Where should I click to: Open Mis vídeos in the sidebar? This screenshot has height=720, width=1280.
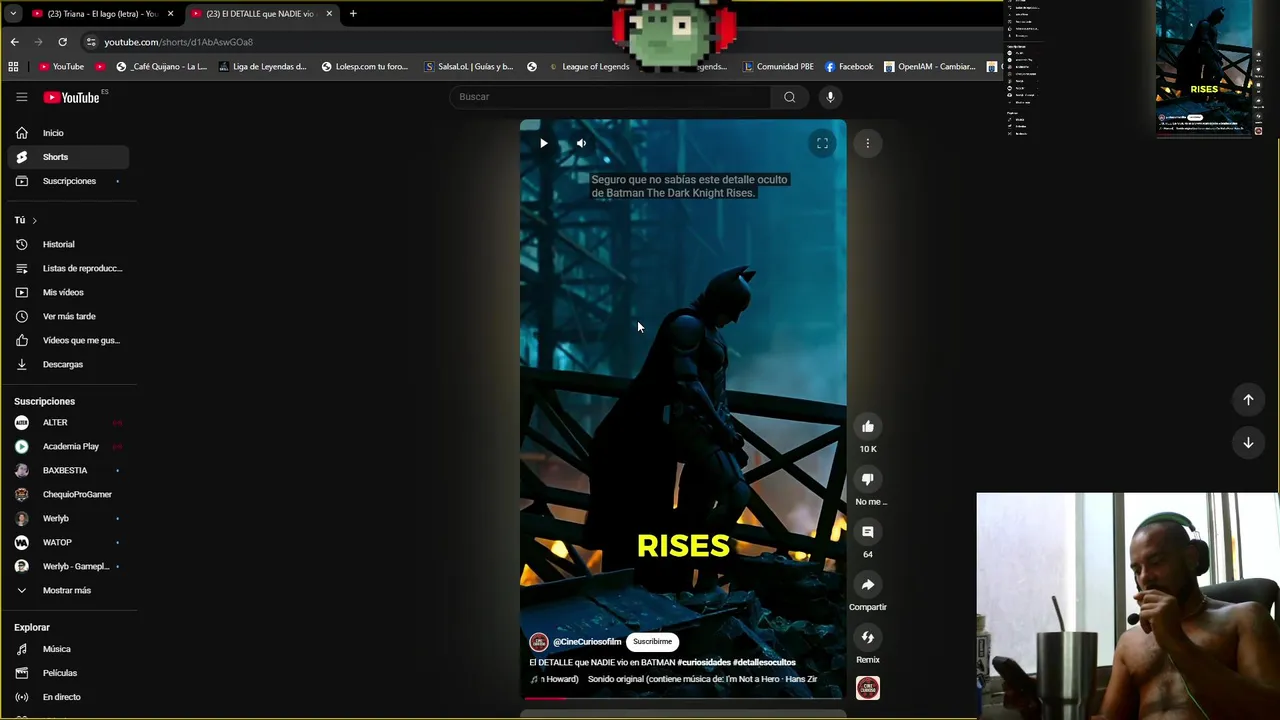pyautogui.click(x=69, y=292)
